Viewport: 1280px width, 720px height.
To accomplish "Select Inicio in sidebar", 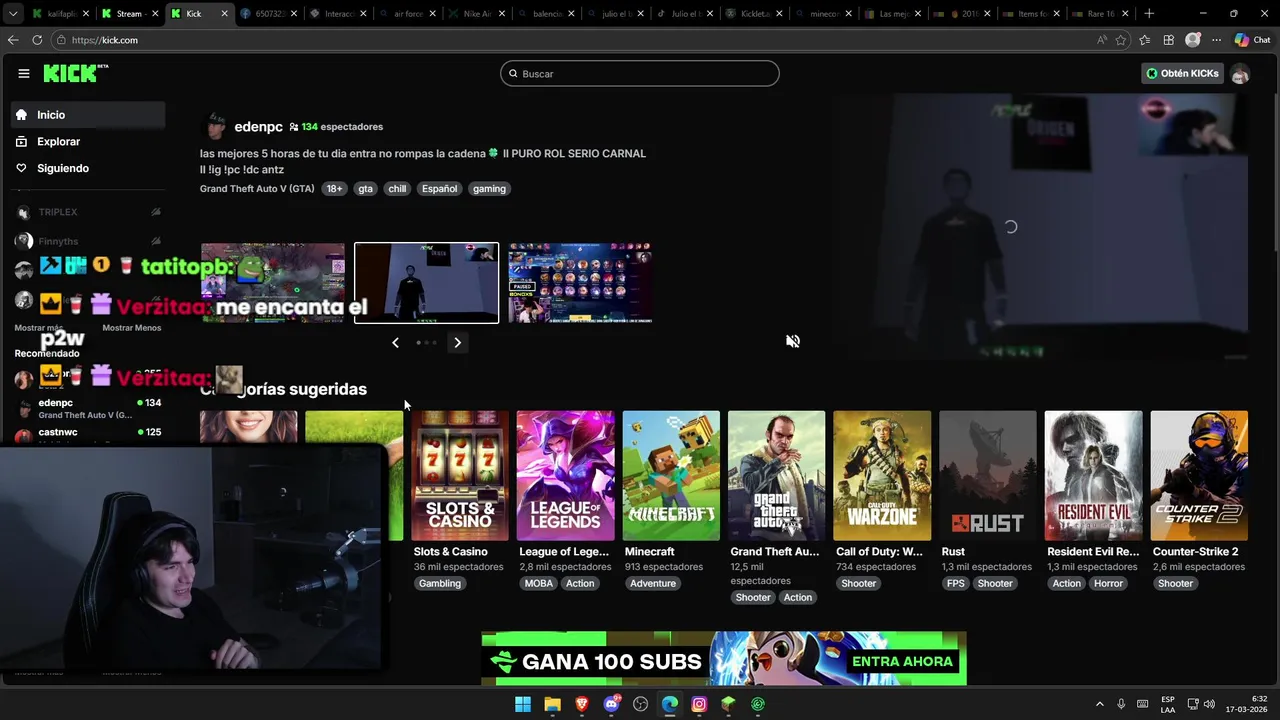I will click(x=88, y=115).
